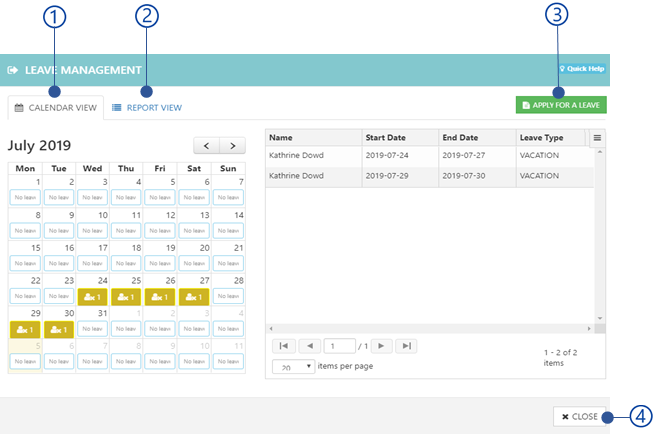This screenshot has height=434, width=653.
Task: Jump to last page of leave grid
Action: pos(406,346)
